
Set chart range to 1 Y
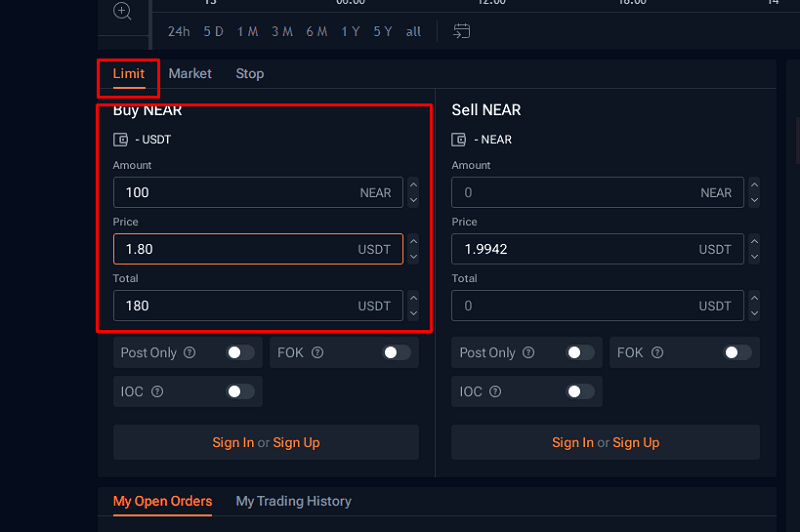pyautogui.click(x=351, y=32)
